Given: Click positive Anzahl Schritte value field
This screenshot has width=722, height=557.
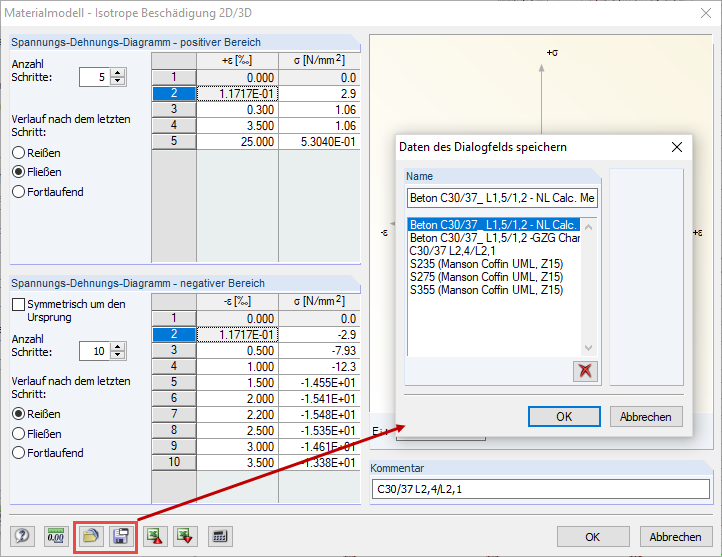Looking at the screenshot, I should coord(95,77).
